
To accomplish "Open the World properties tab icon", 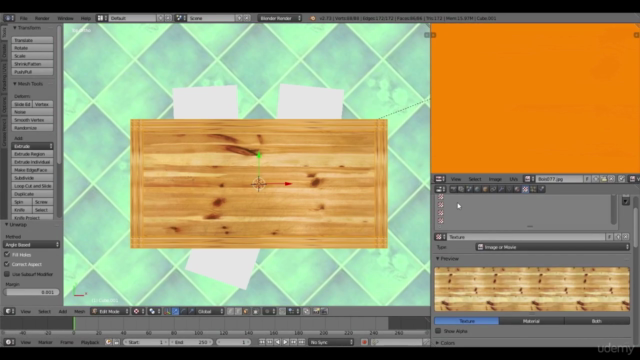I will [x=477, y=189].
